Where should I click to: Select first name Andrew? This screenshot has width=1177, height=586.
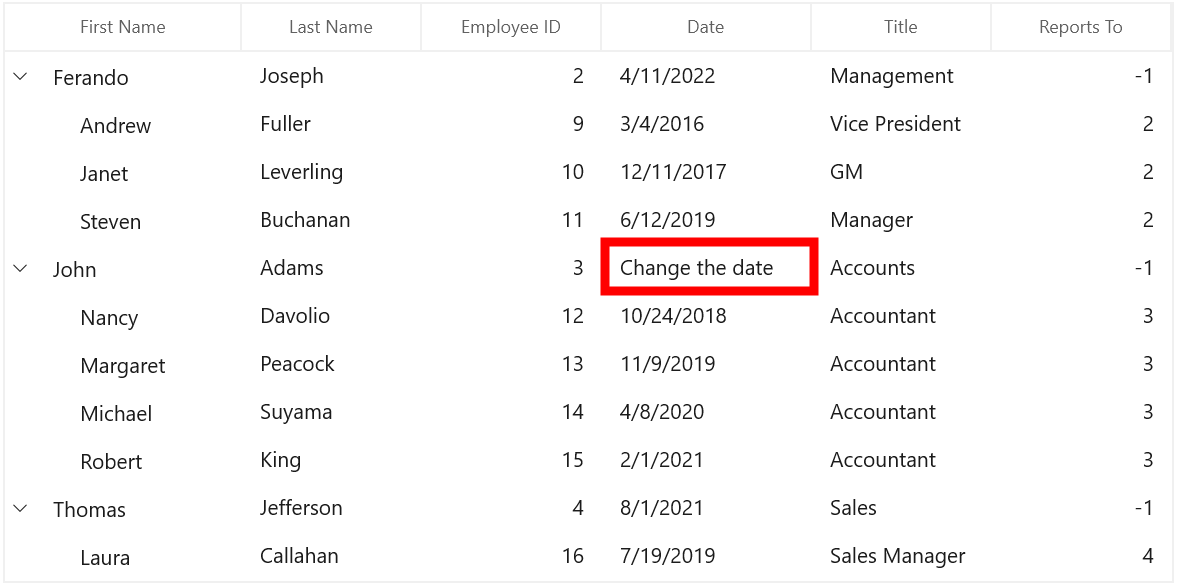(x=116, y=126)
